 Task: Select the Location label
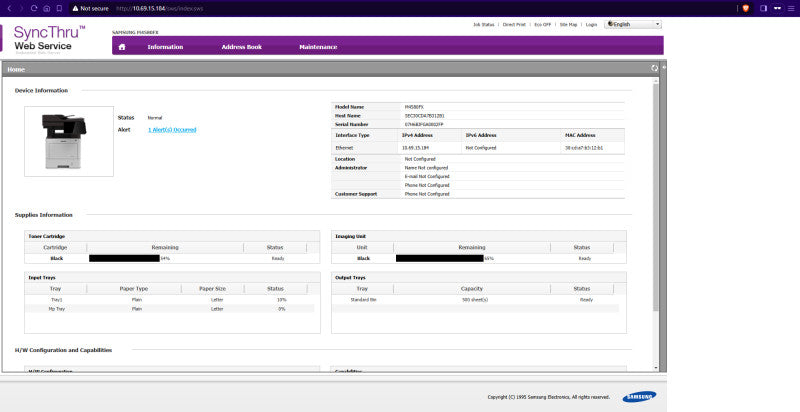[345, 159]
